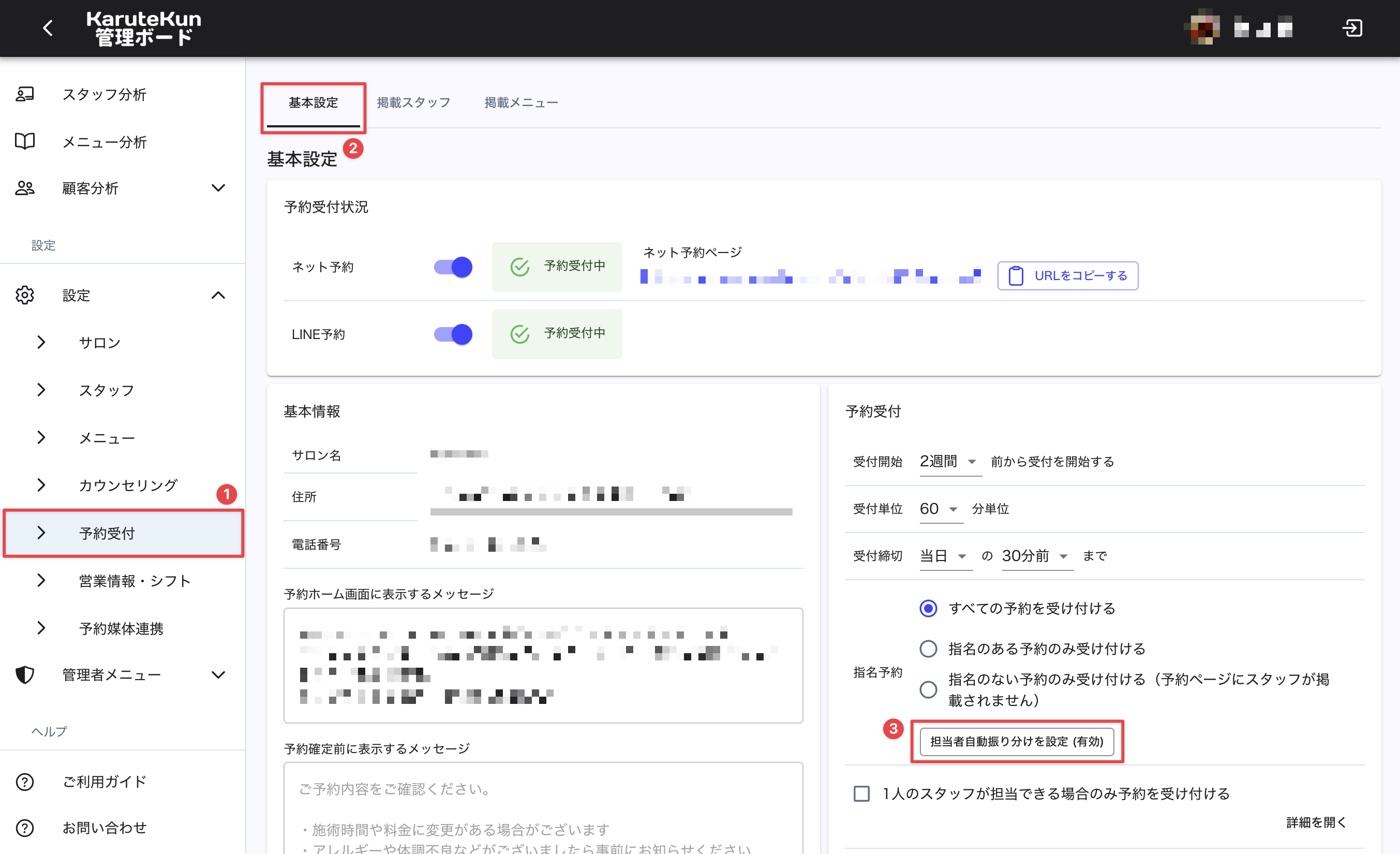Click the 予約ホーム画面に表示するメッセージ text area

point(543,665)
